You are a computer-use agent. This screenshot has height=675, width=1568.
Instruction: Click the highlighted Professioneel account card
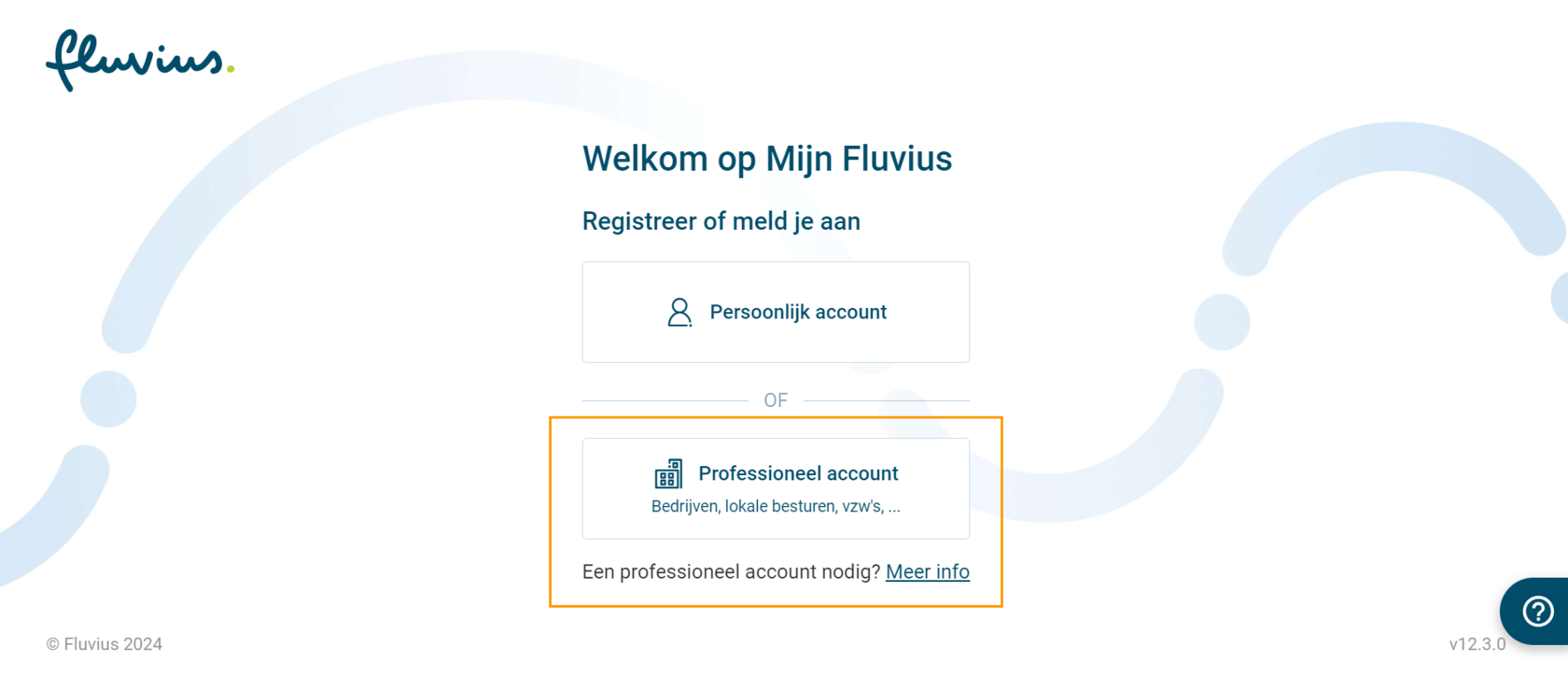click(776, 487)
